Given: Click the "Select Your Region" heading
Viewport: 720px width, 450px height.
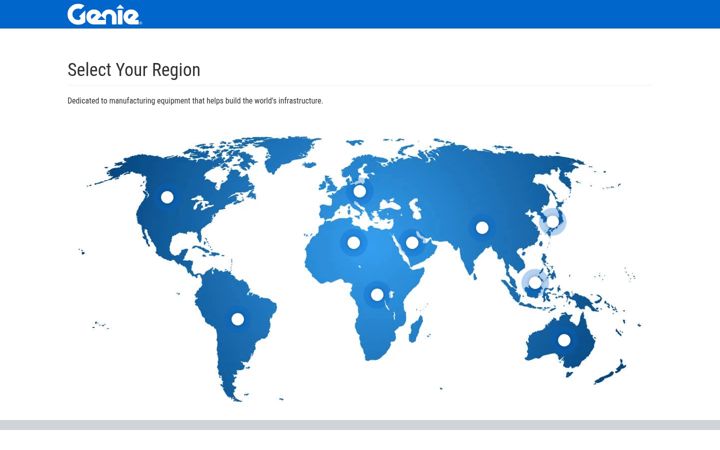Looking at the screenshot, I should (x=134, y=70).
